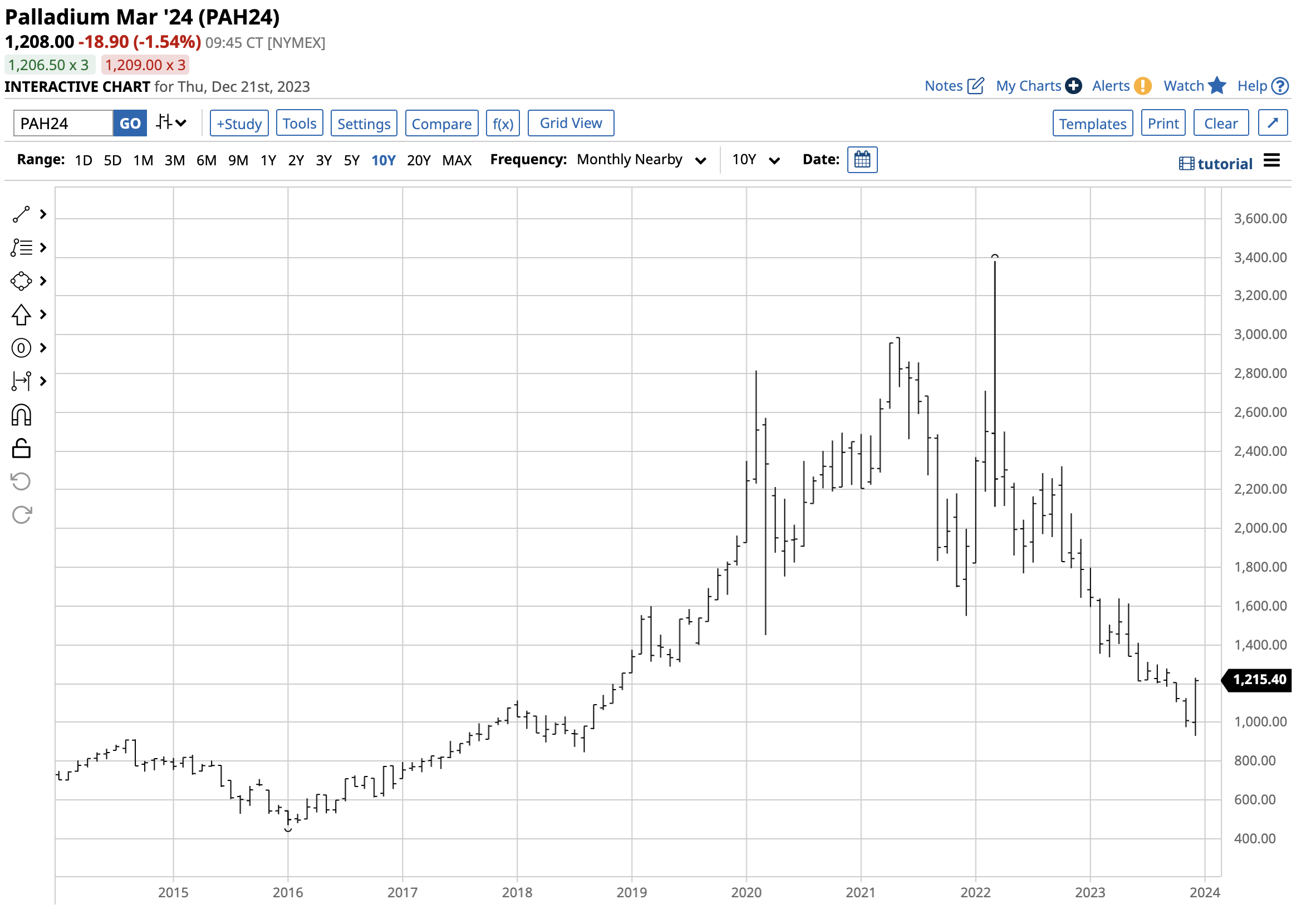Add symbol to Watch list via star
This screenshot has height=924, width=1316.
click(x=1216, y=85)
